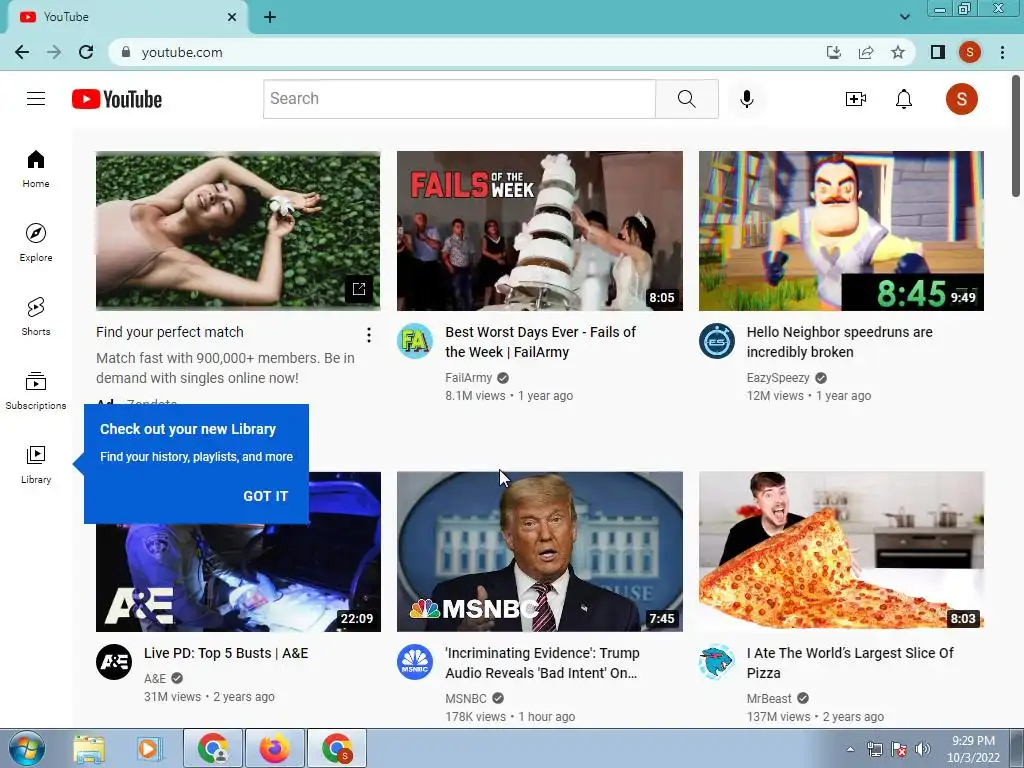This screenshot has height=768, width=1024.
Task: Open Library in sidebar
Action: (x=36, y=464)
